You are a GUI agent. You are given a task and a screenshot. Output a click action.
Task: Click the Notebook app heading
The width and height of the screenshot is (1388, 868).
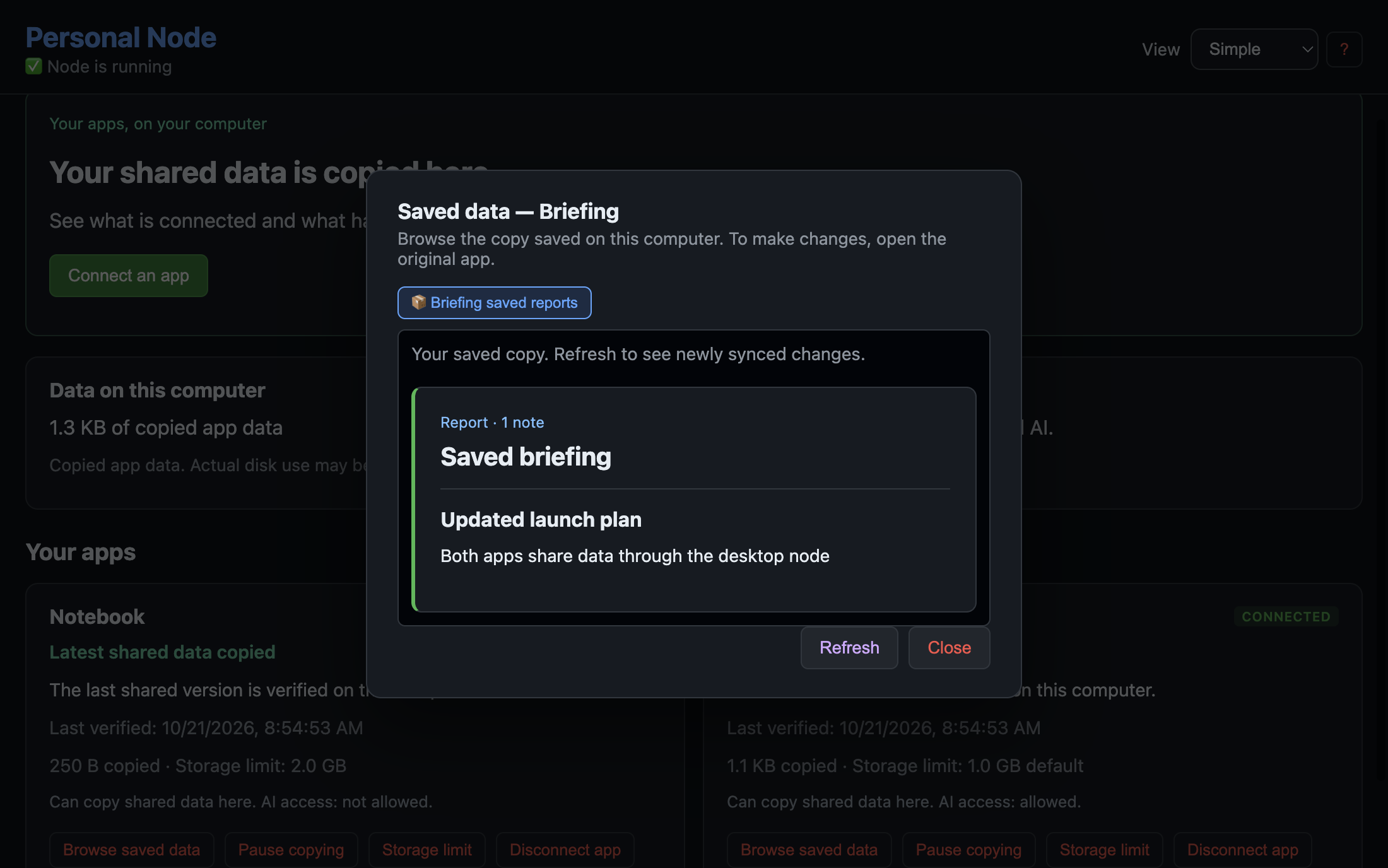pyautogui.click(x=97, y=617)
